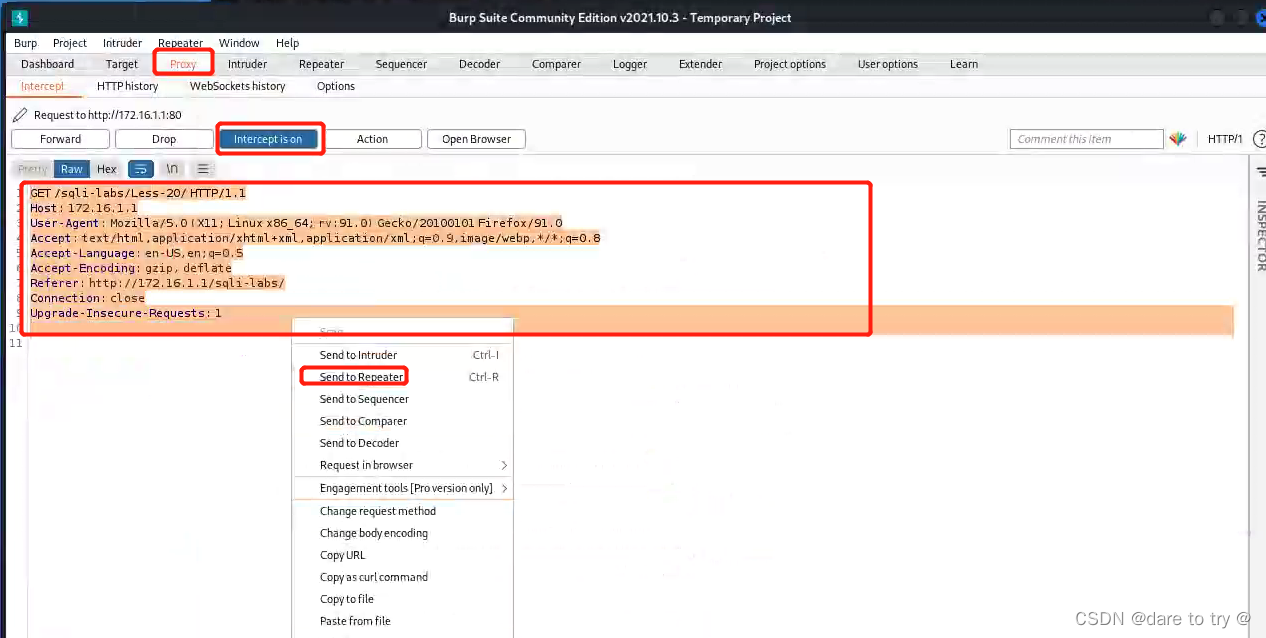Enable the word wrap icon
Screen dimensions: 1266x638
tap(140, 168)
